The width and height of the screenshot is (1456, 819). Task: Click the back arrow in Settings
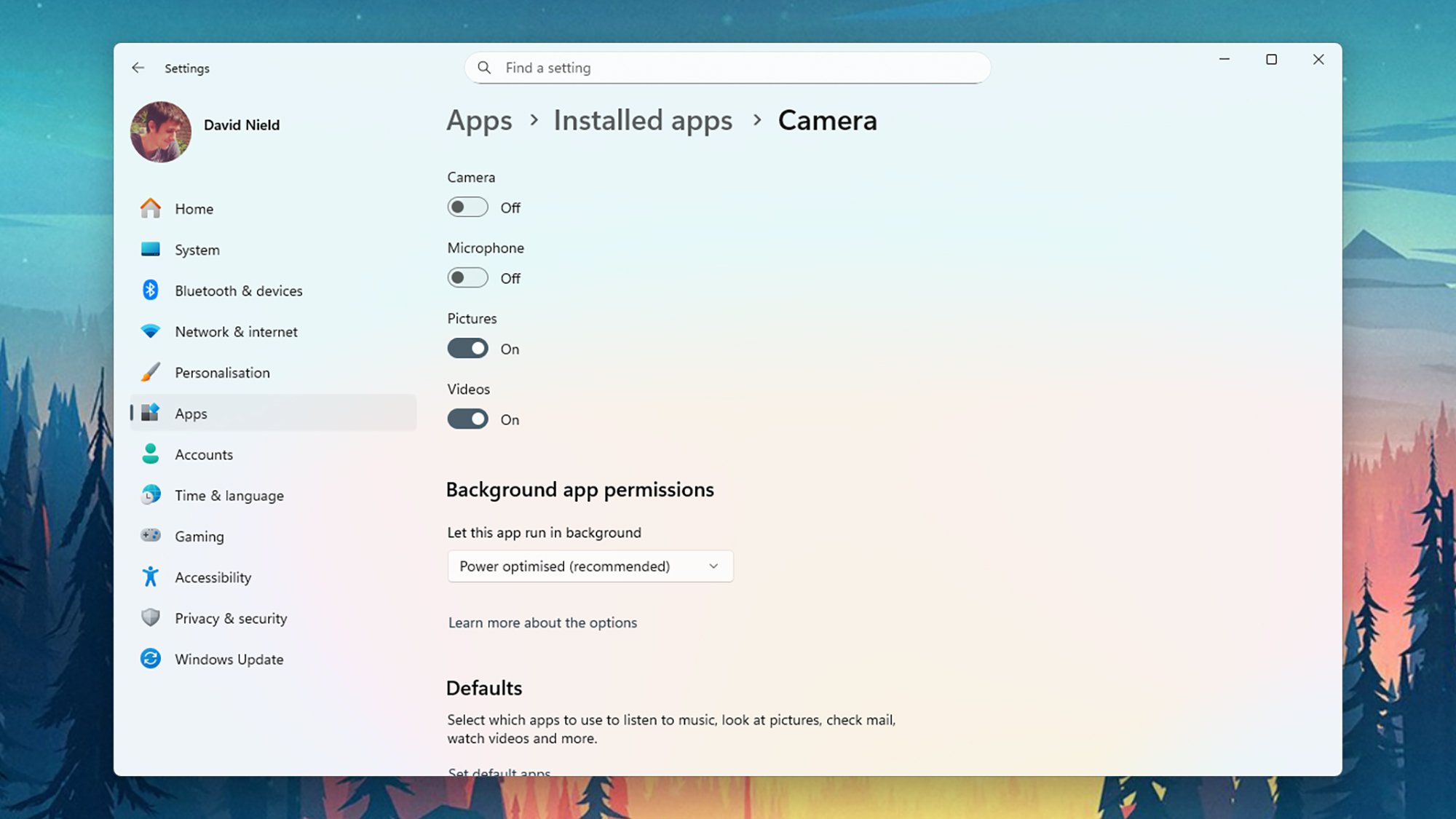(x=138, y=68)
